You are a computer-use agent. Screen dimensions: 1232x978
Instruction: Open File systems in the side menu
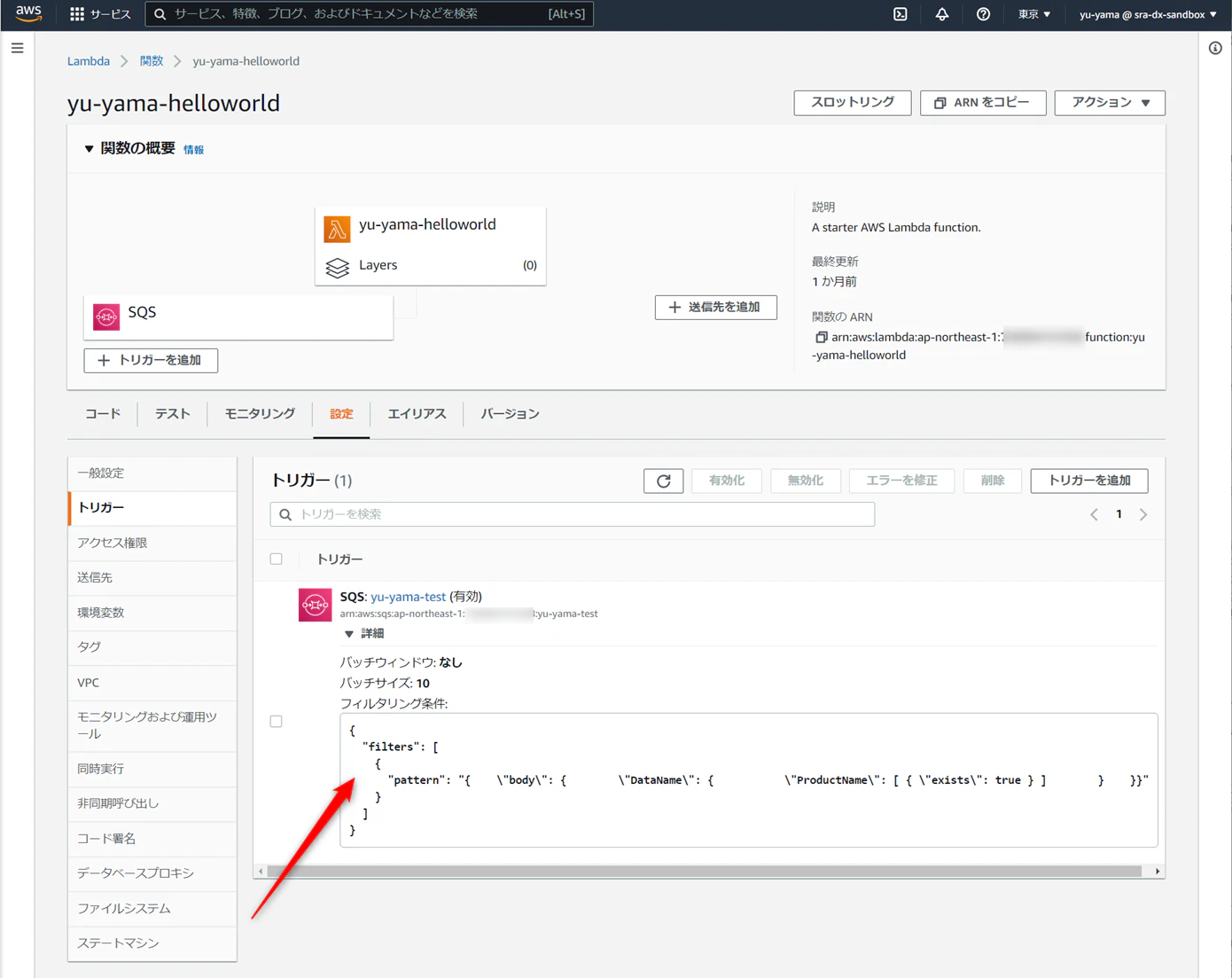pyautogui.click(x=152, y=909)
